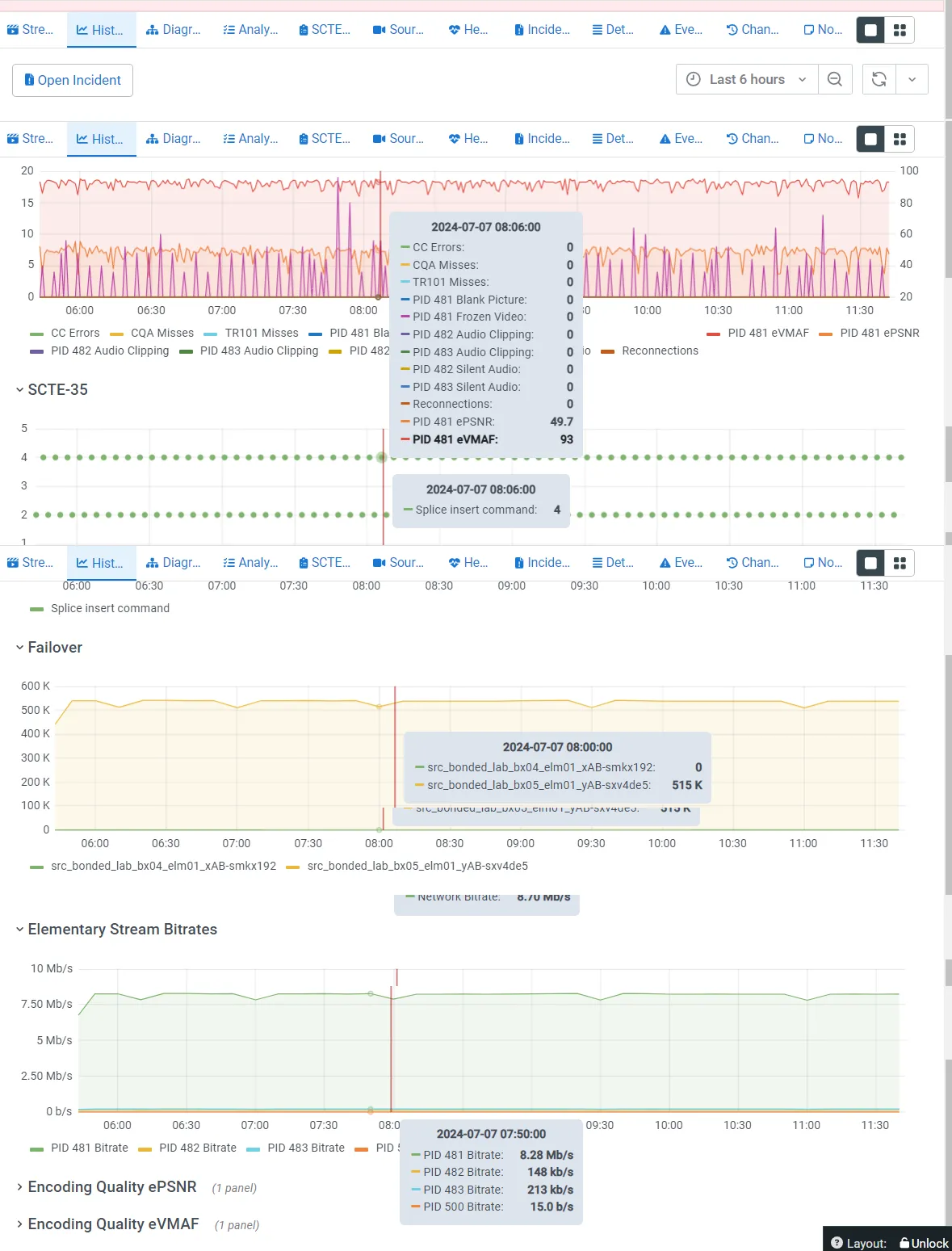
Task: Select grid view in the topmost tab bar
Action: [900, 30]
